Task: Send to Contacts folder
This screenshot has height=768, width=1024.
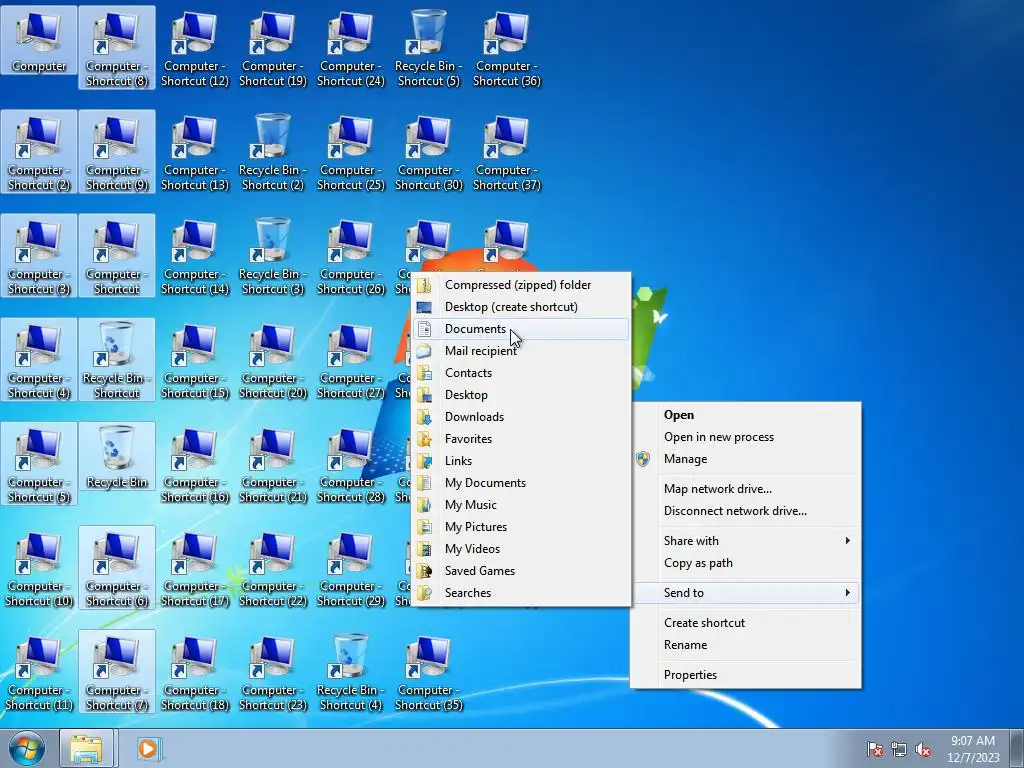Action: tap(520, 373)
